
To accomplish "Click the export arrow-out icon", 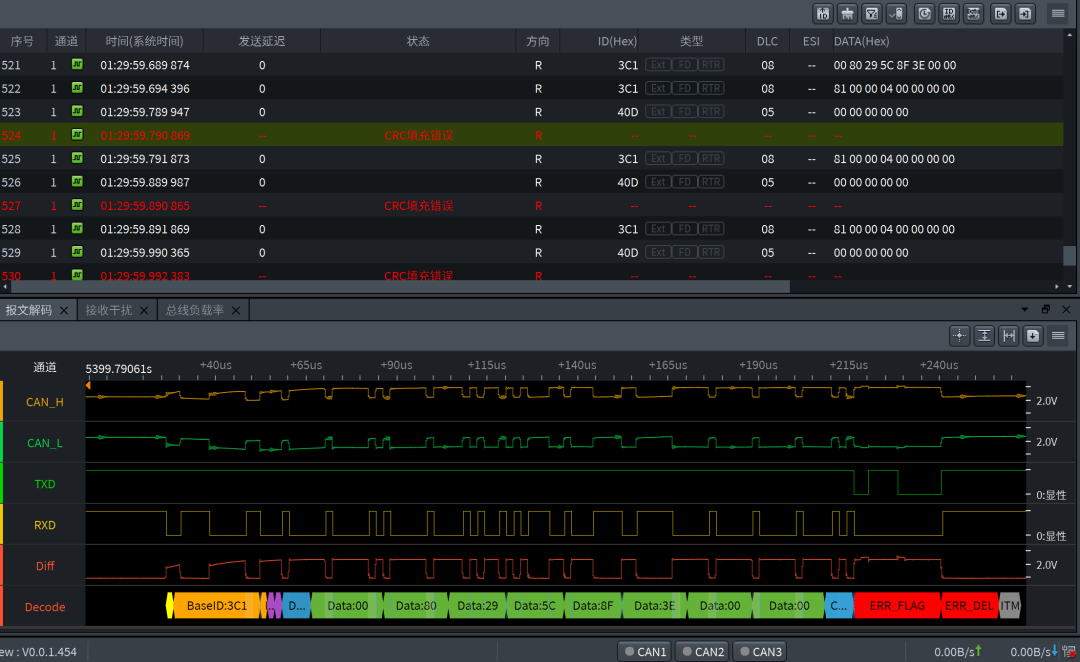I will pyautogui.click(x=1001, y=14).
